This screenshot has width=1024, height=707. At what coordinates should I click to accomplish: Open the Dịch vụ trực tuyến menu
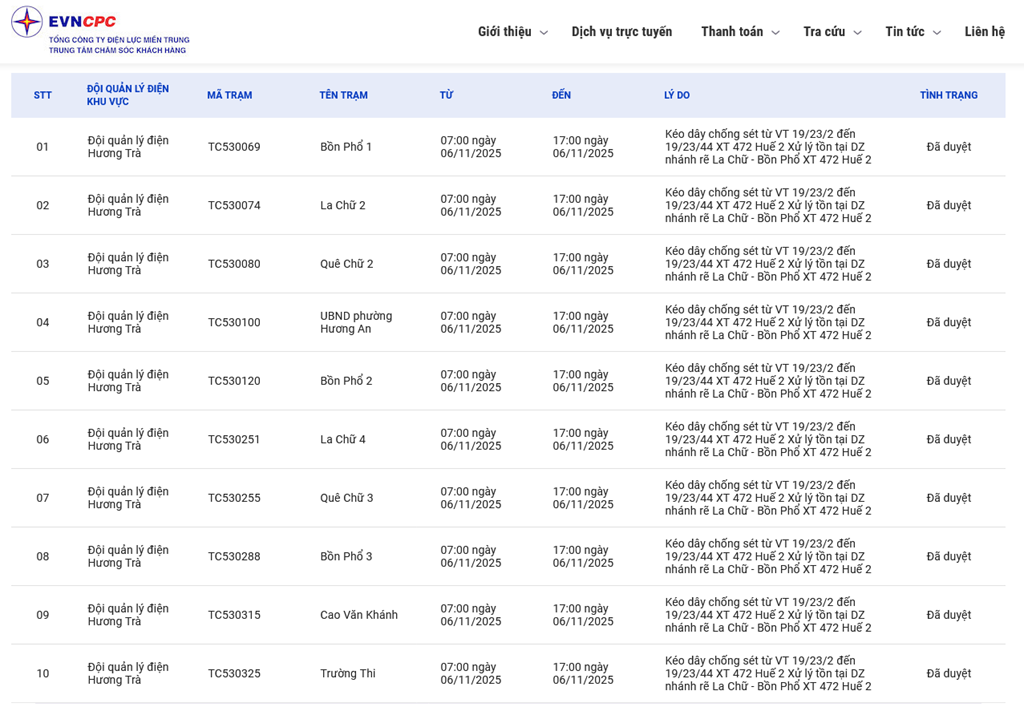pyautogui.click(x=621, y=32)
